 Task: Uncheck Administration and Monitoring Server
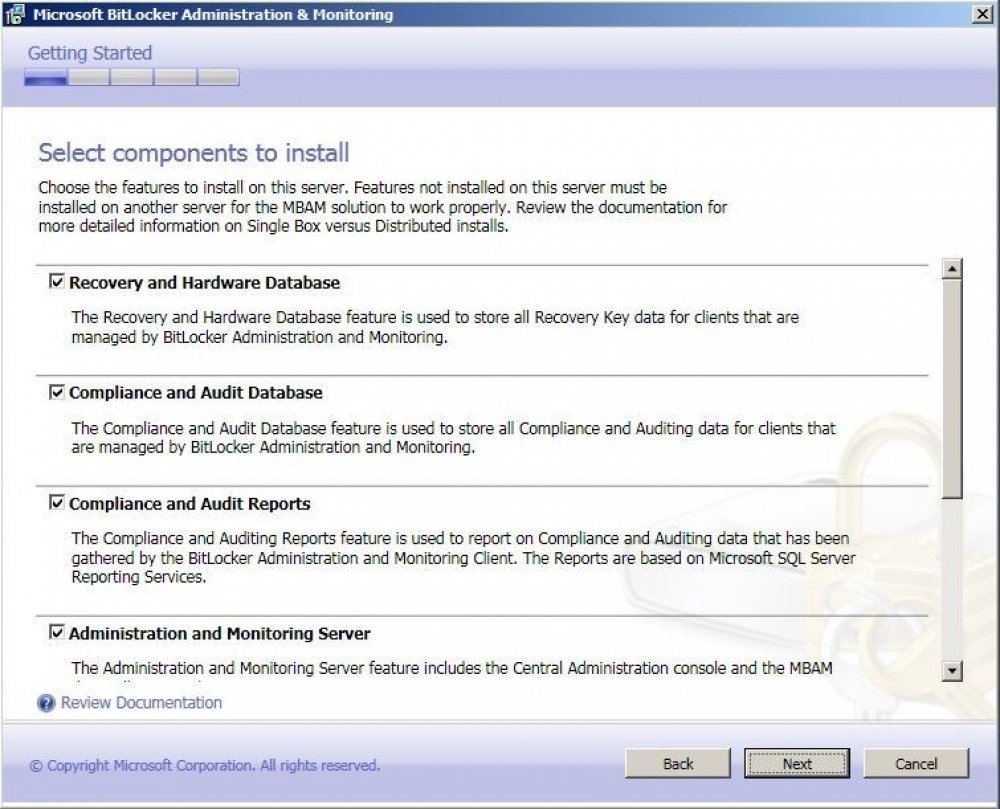click(x=56, y=632)
